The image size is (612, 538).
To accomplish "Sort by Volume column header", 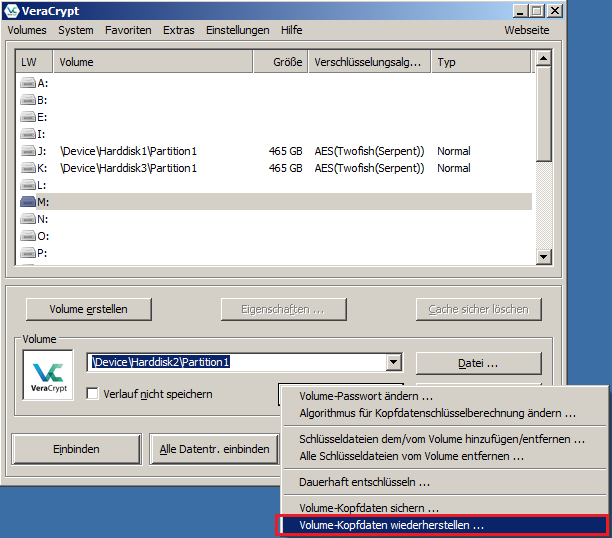I will pyautogui.click(x=153, y=62).
